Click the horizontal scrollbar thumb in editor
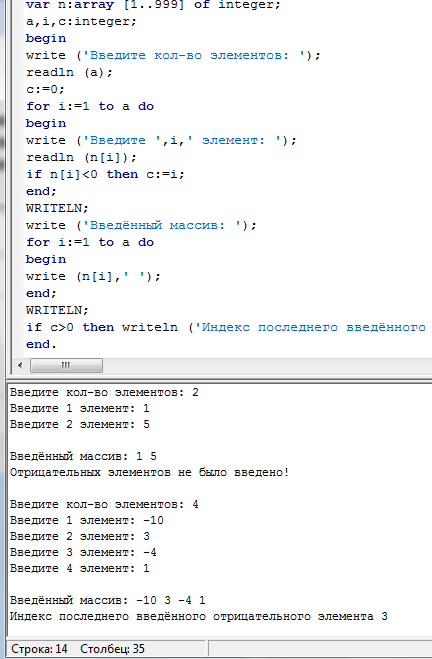The width and height of the screenshot is (432, 659). point(66,365)
